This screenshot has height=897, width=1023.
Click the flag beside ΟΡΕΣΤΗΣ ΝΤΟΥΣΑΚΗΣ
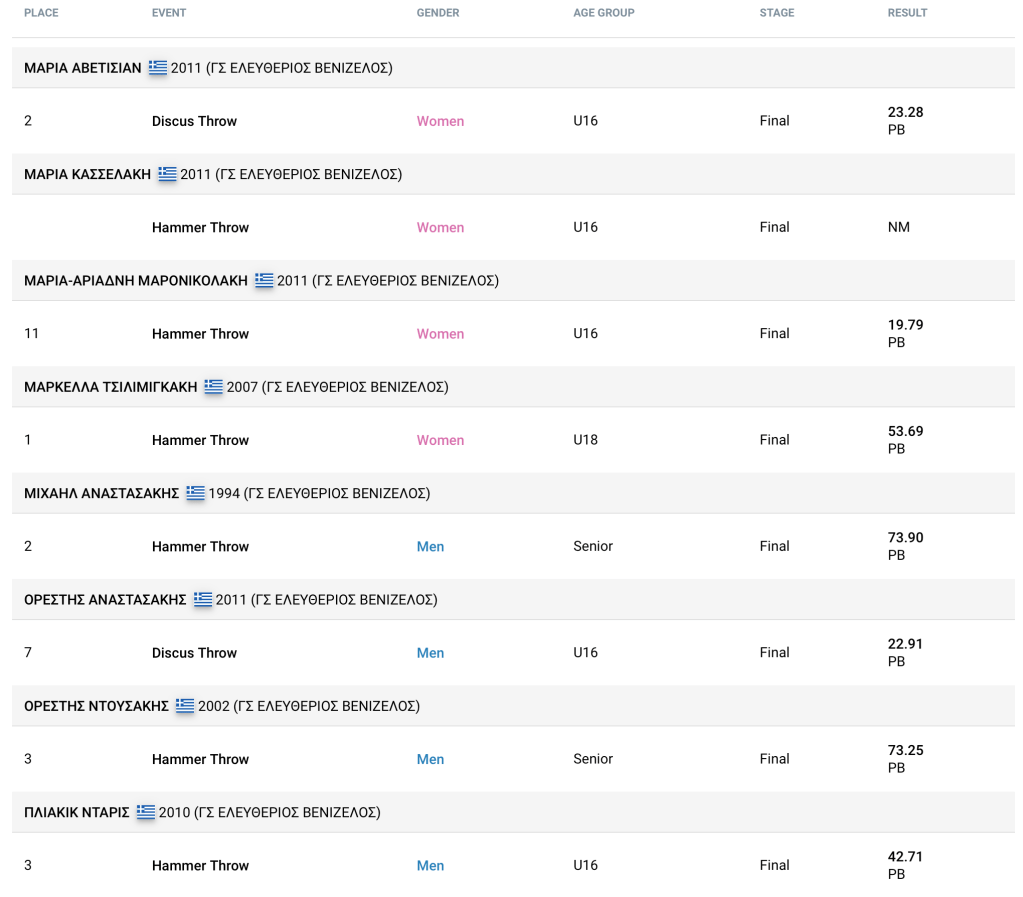(x=185, y=706)
